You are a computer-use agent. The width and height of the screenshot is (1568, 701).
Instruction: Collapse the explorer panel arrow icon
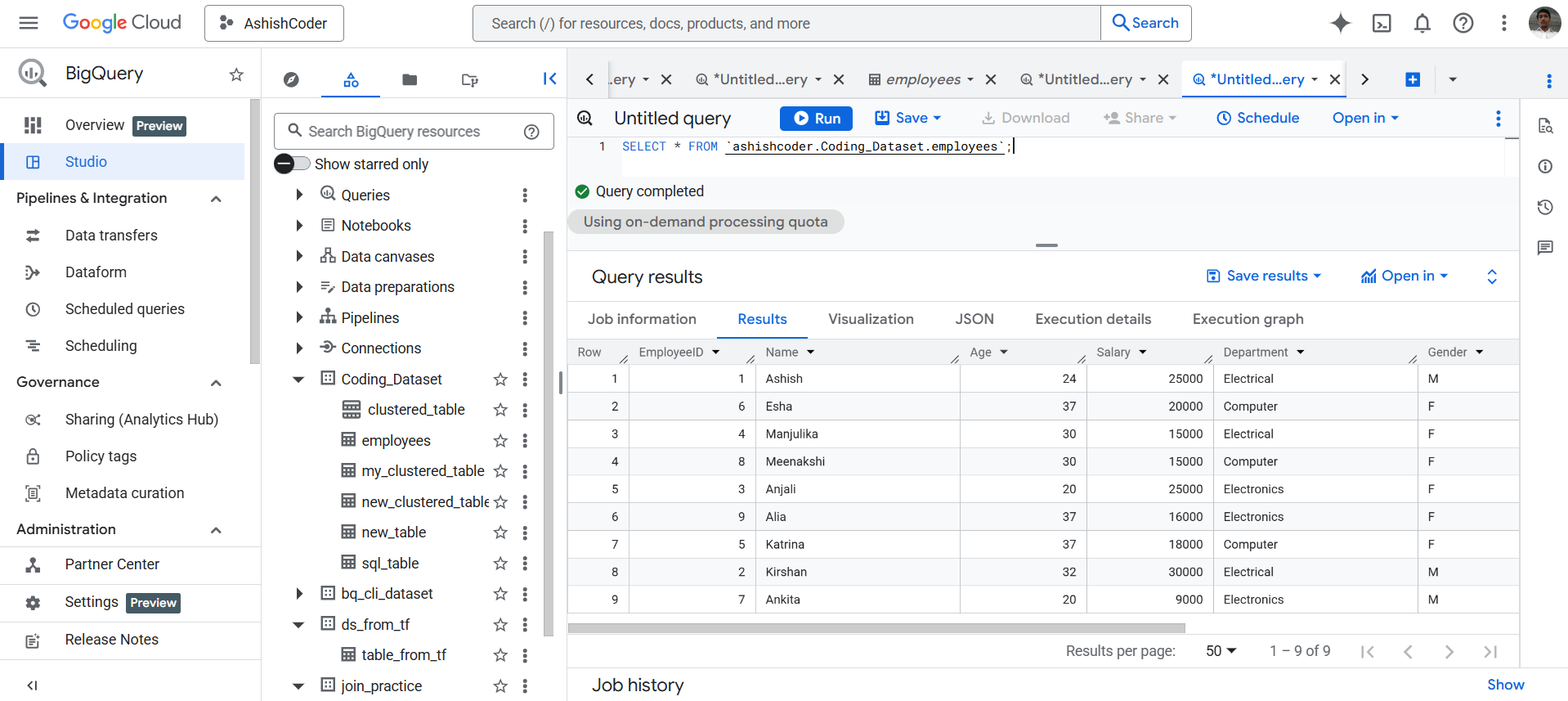(x=549, y=79)
